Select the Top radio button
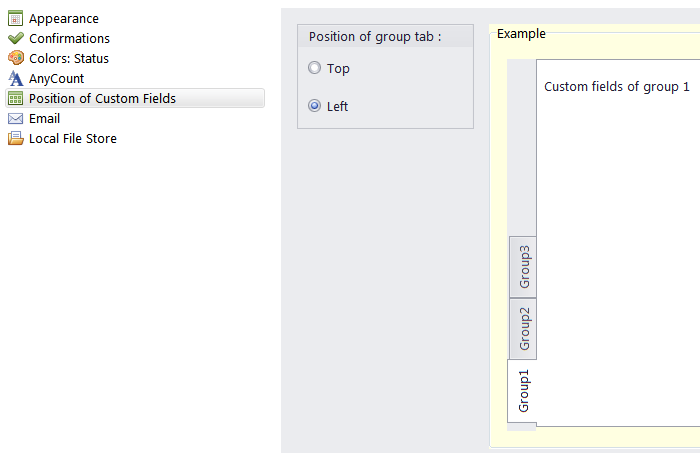Screen dimensions: 700x453 point(314,68)
